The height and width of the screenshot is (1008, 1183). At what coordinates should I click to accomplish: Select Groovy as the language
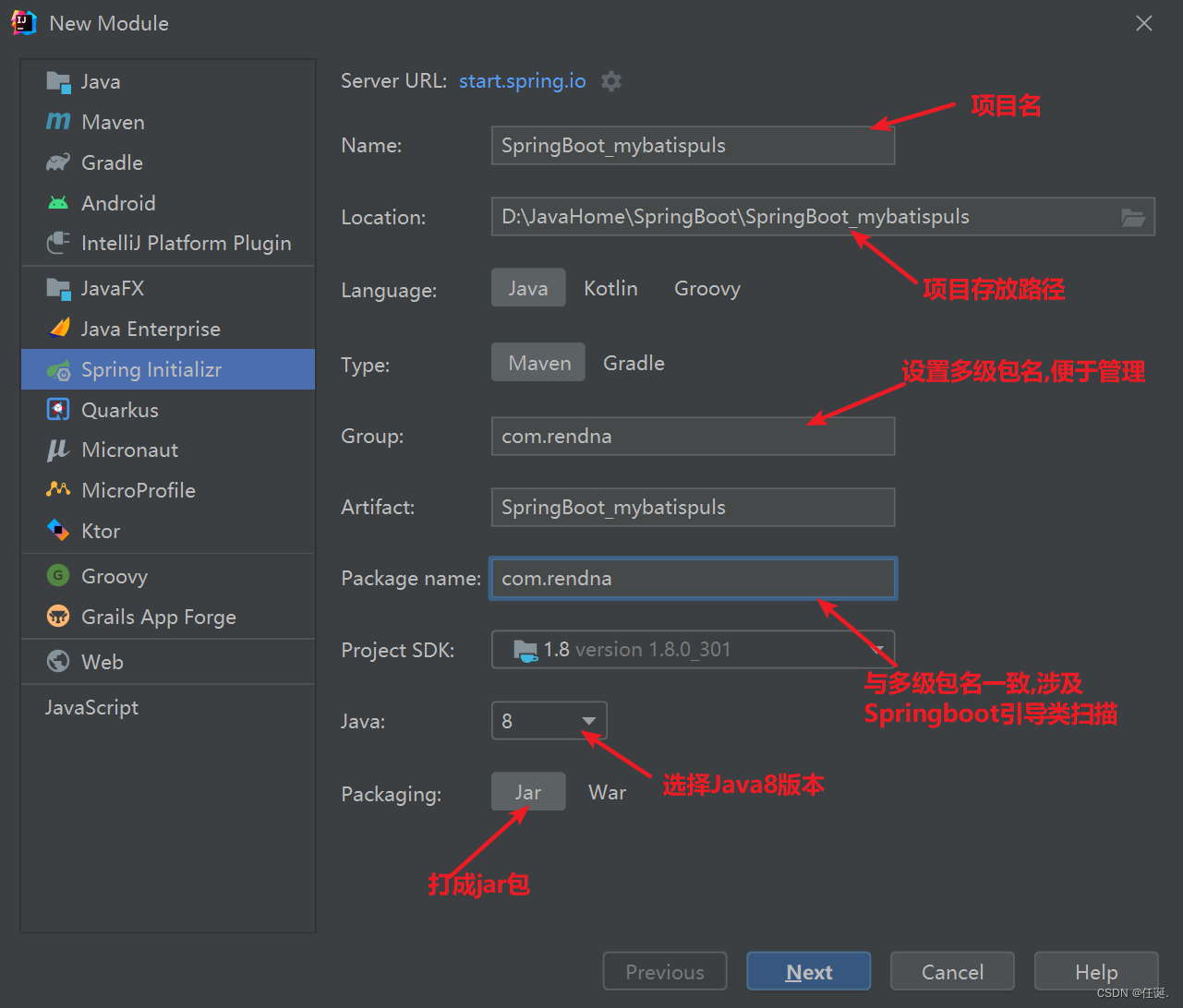(707, 288)
